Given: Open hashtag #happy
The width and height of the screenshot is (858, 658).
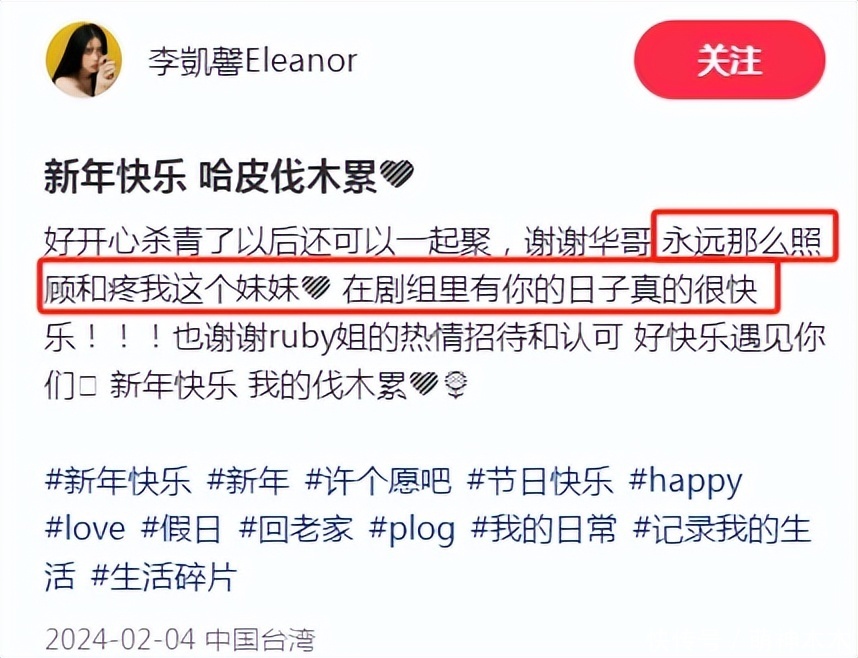Looking at the screenshot, I should [x=686, y=482].
